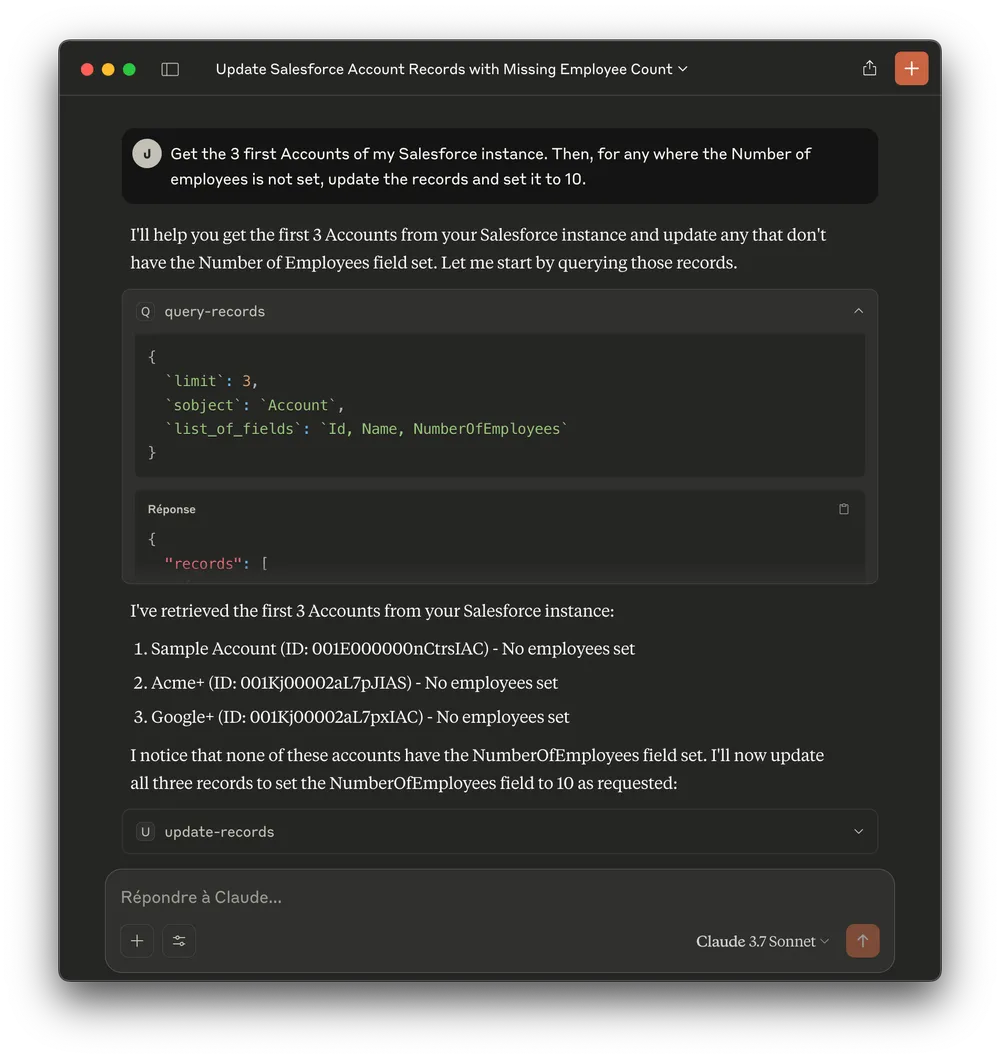The width and height of the screenshot is (1000, 1059).
Task: Click the update-records label
Action: (x=219, y=831)
